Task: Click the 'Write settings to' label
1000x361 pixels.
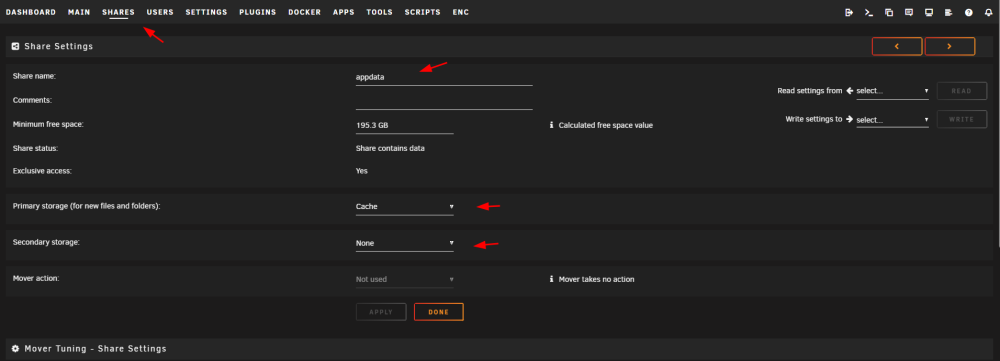Action: [814, 119]
